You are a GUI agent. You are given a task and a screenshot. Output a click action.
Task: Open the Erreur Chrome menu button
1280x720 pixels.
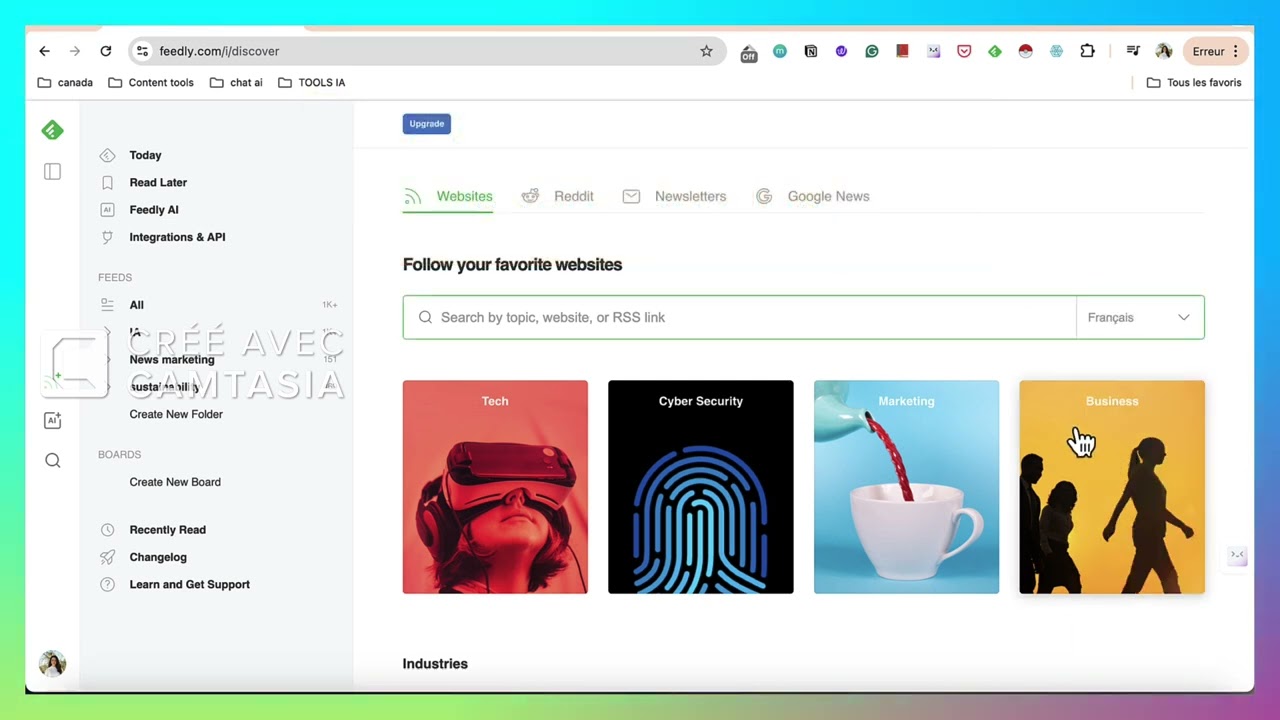click(1216, 51)
